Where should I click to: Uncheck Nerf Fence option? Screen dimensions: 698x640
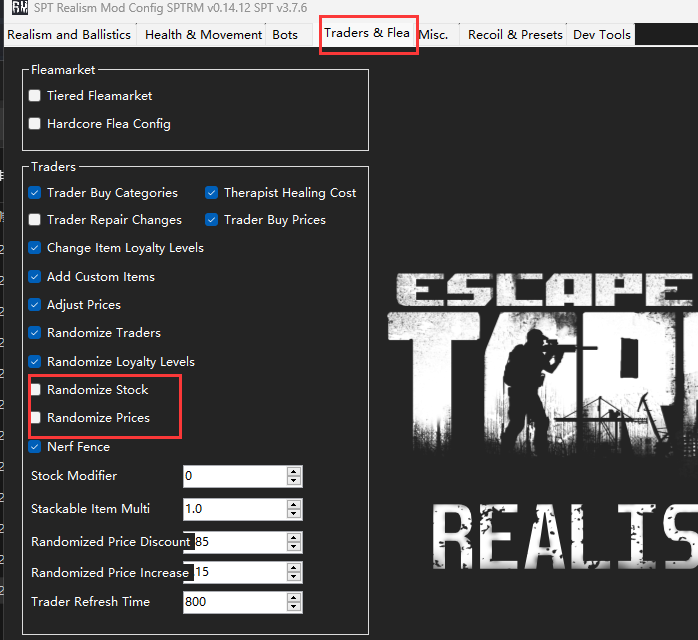pyautogui.click(x=35, y=446)
